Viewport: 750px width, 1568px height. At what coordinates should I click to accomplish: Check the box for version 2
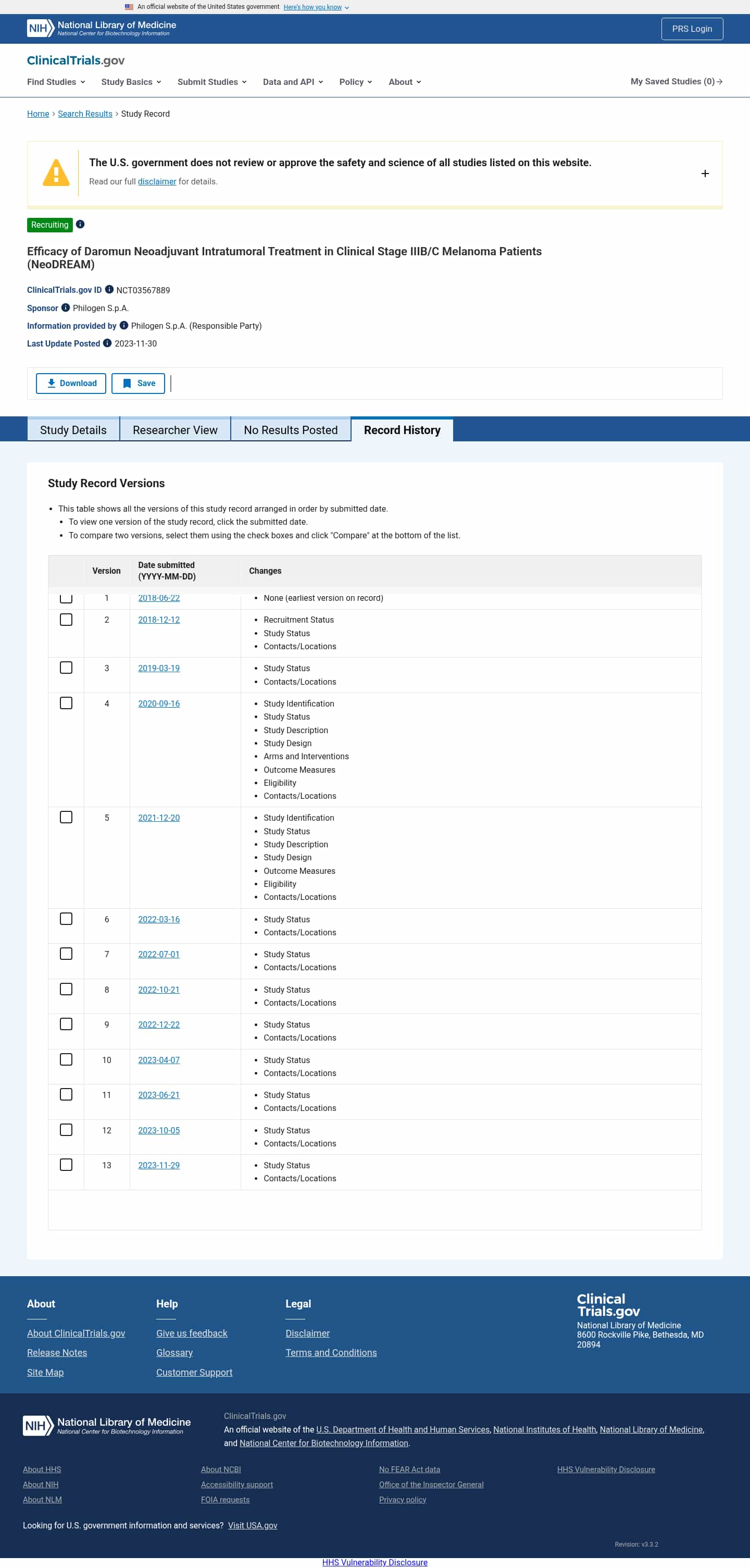[66, 620]
